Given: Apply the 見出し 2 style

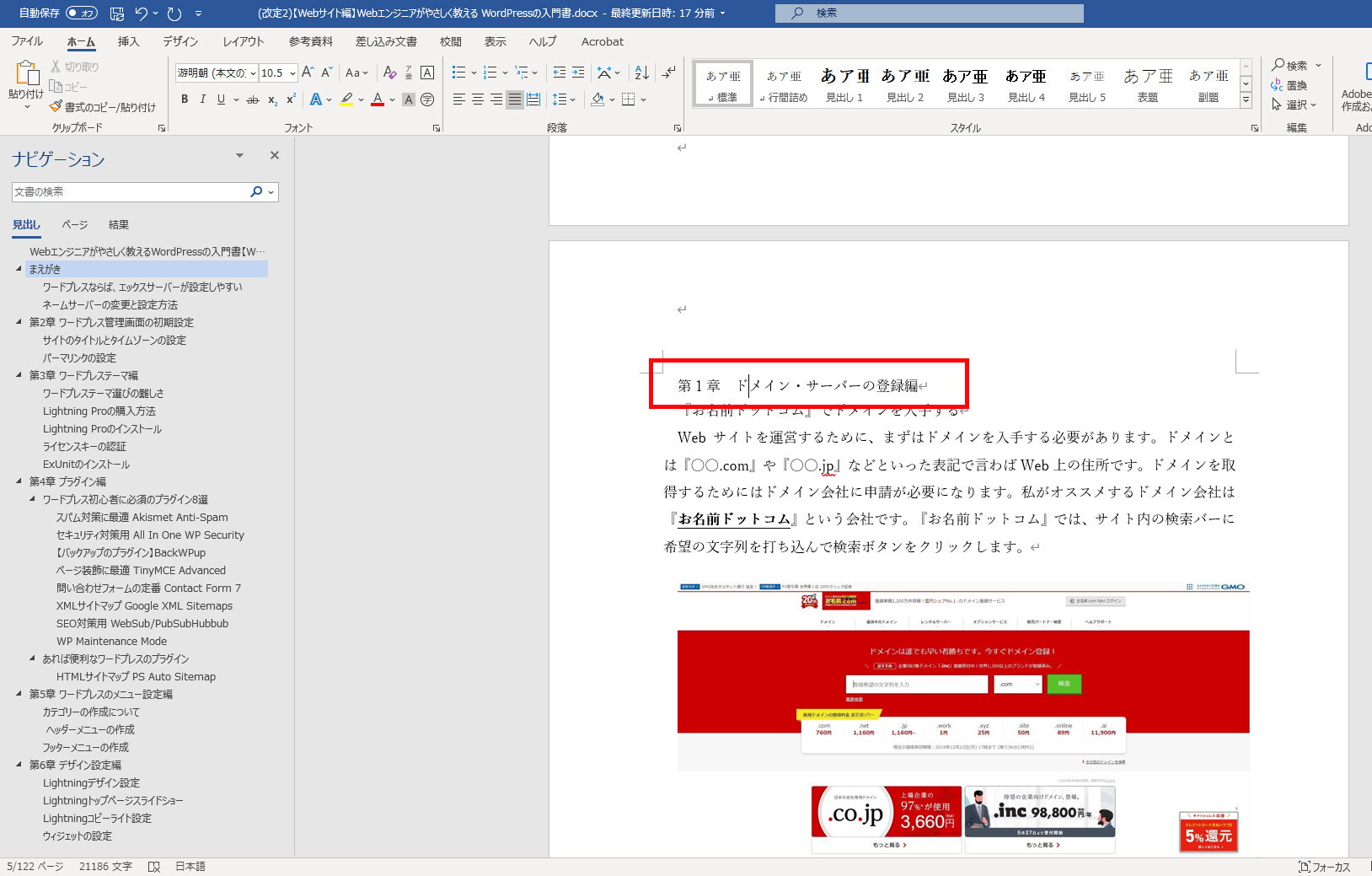Looking at the screenshot, I should [x=905, y=84].
